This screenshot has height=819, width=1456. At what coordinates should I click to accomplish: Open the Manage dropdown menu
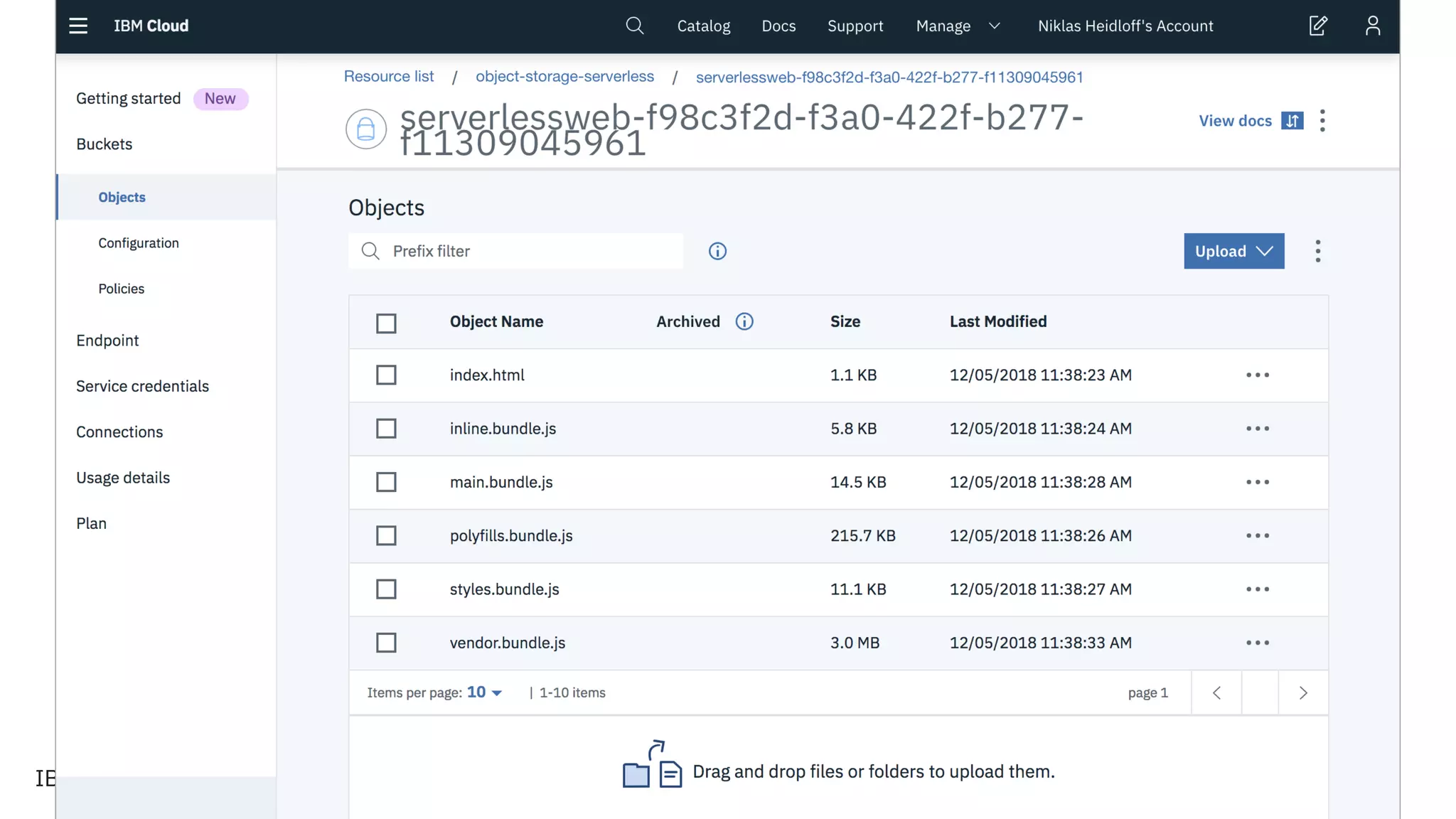(957, 26)
